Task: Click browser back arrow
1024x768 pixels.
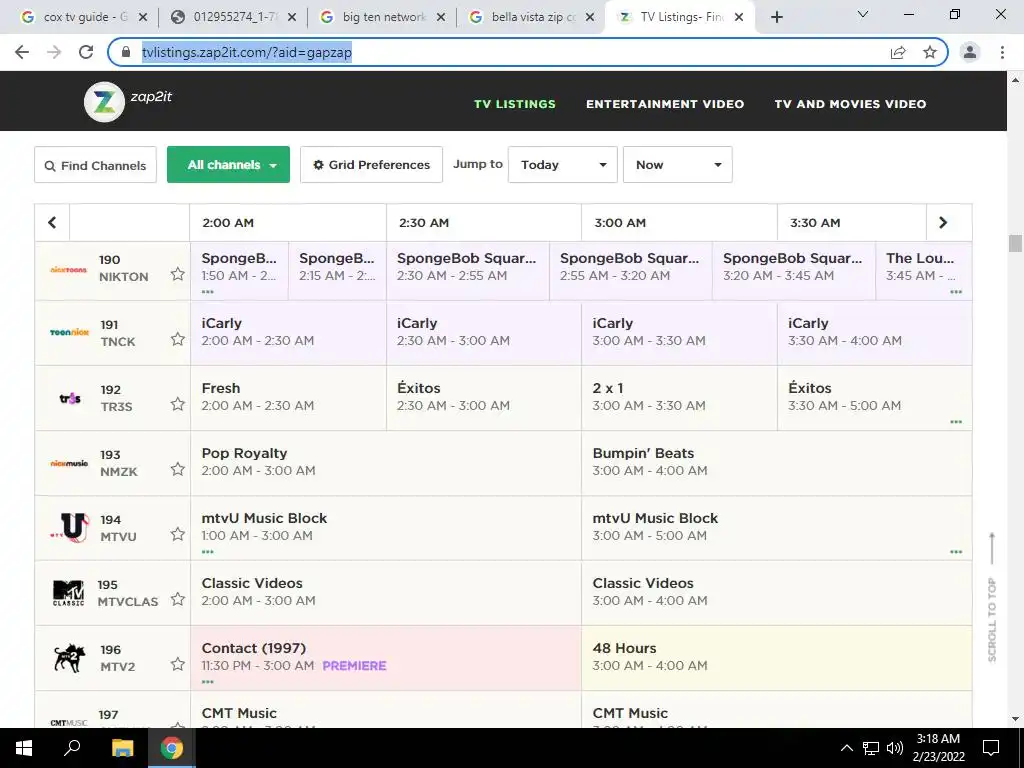Action: (x=22, y=52)
